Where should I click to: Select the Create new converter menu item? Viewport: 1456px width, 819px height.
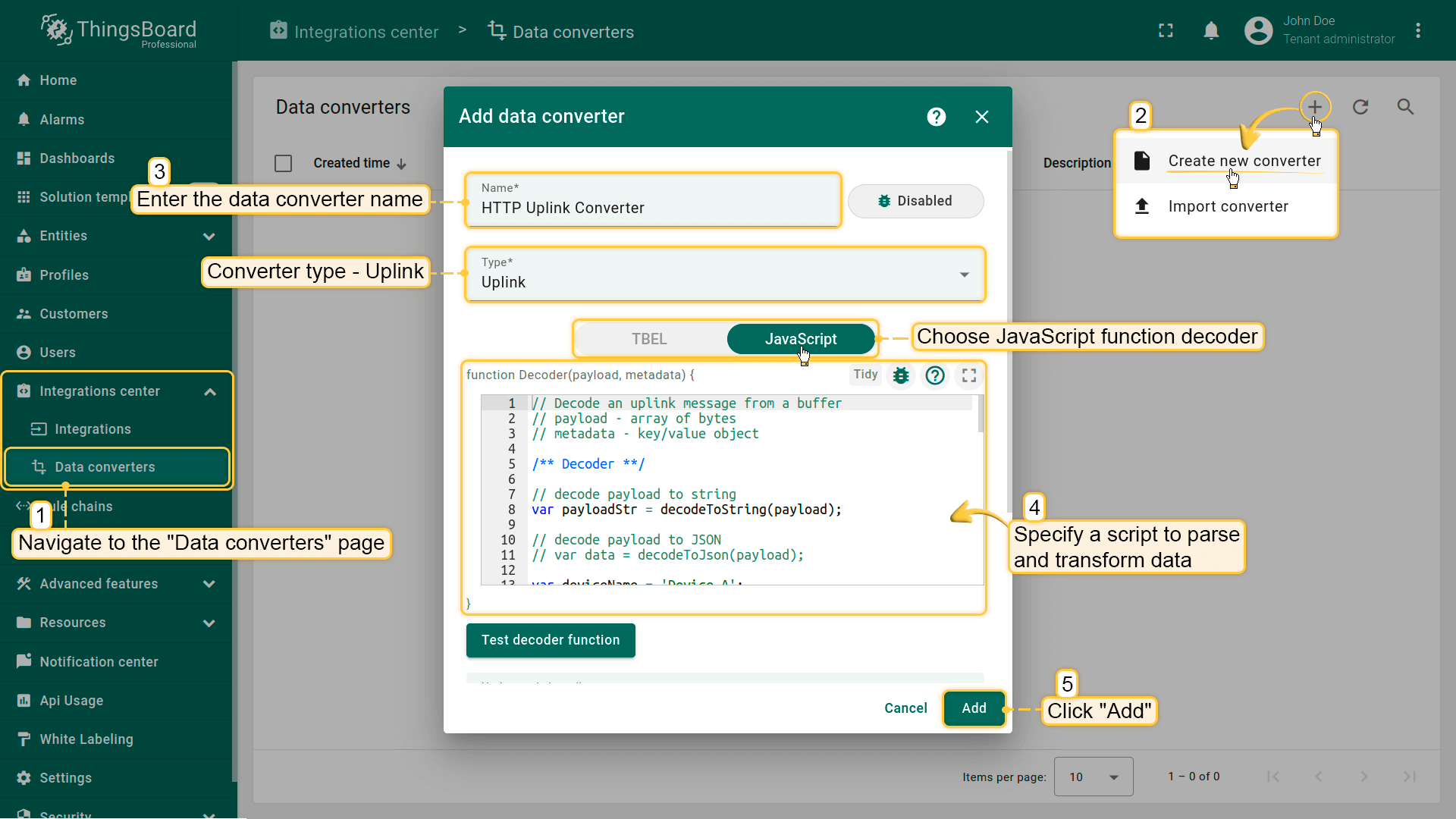coord(1244,161)
